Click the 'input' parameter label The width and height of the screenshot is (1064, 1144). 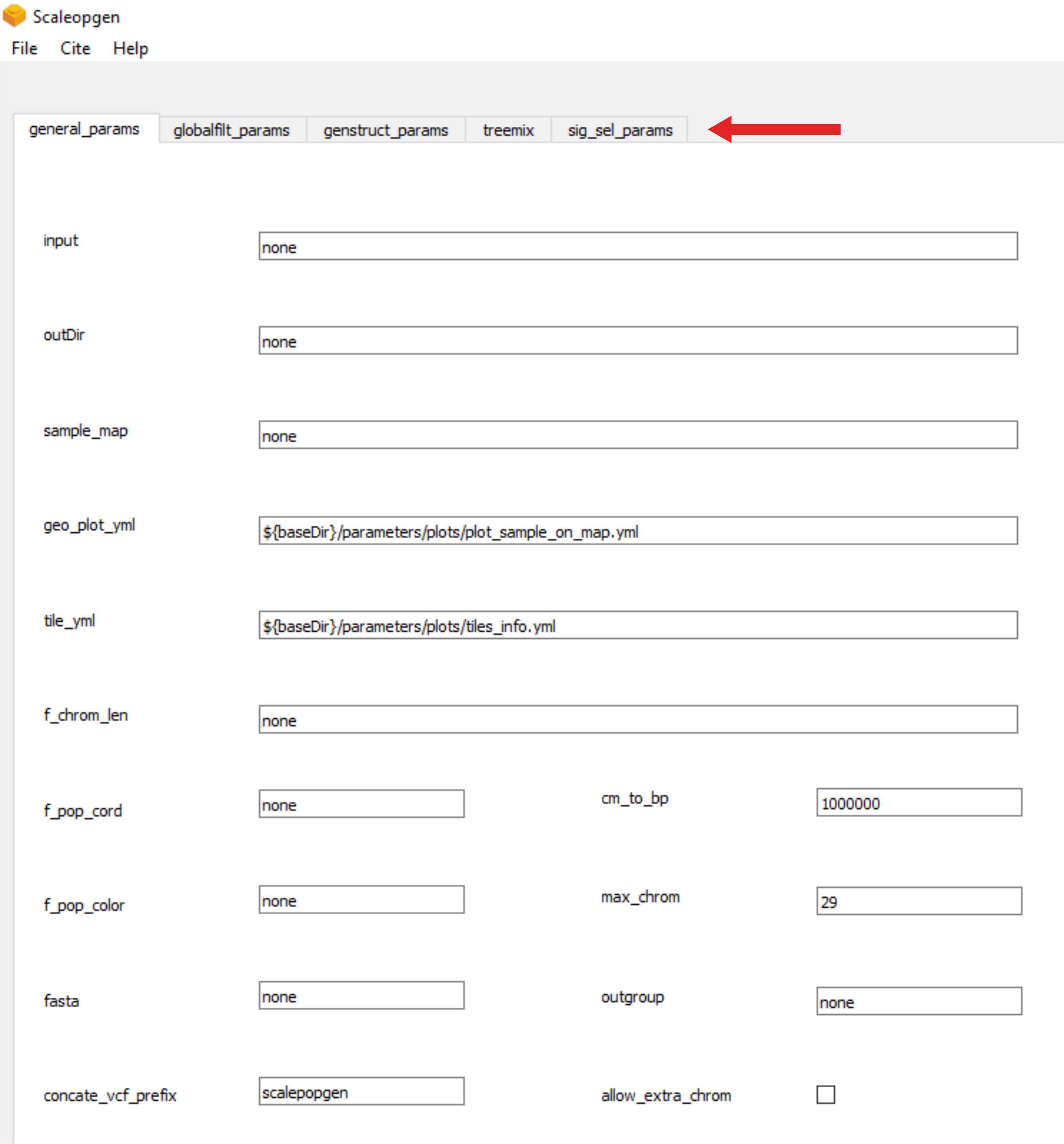(60, 241)
